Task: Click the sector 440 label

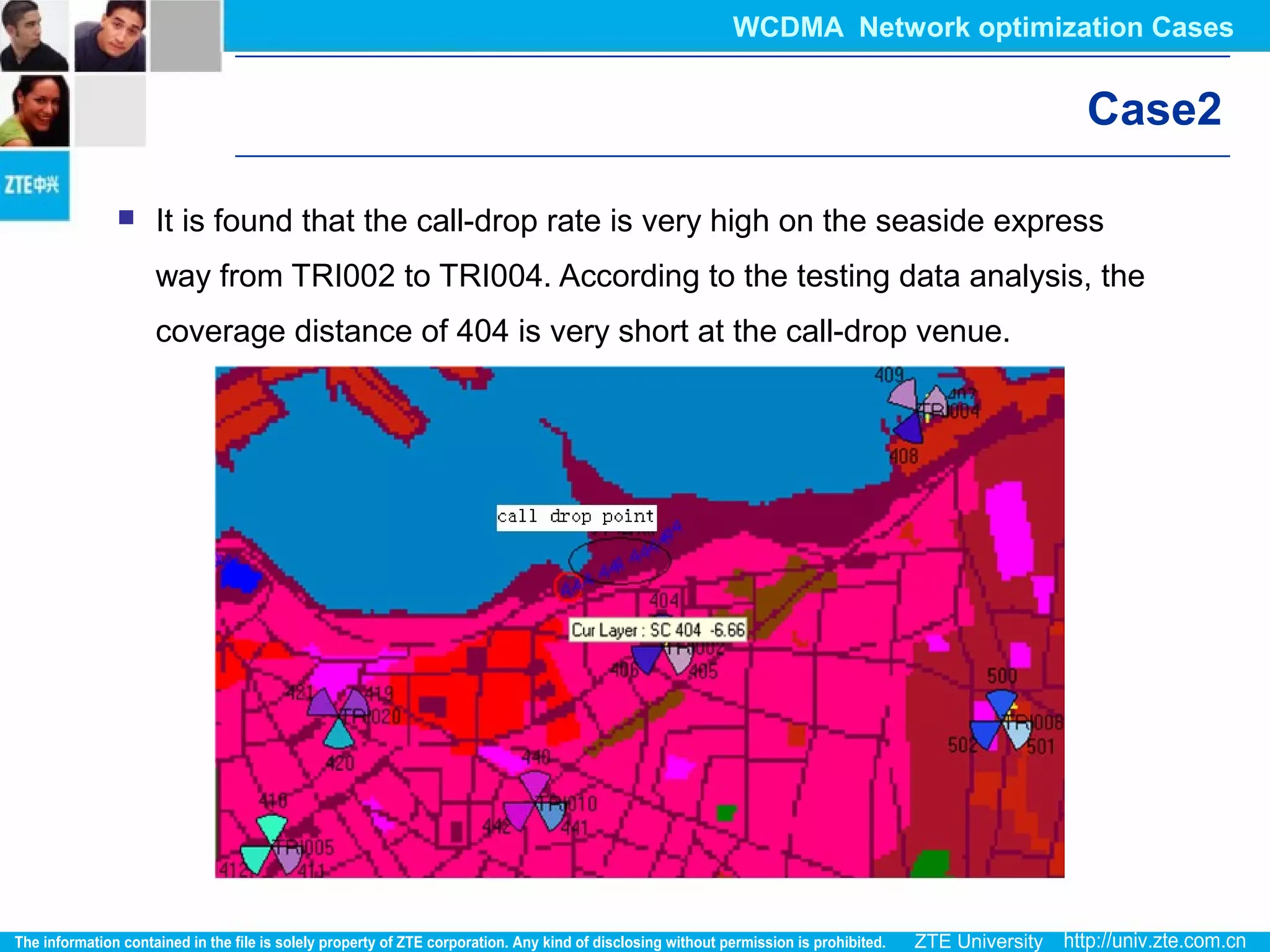Action: (536, 757)
